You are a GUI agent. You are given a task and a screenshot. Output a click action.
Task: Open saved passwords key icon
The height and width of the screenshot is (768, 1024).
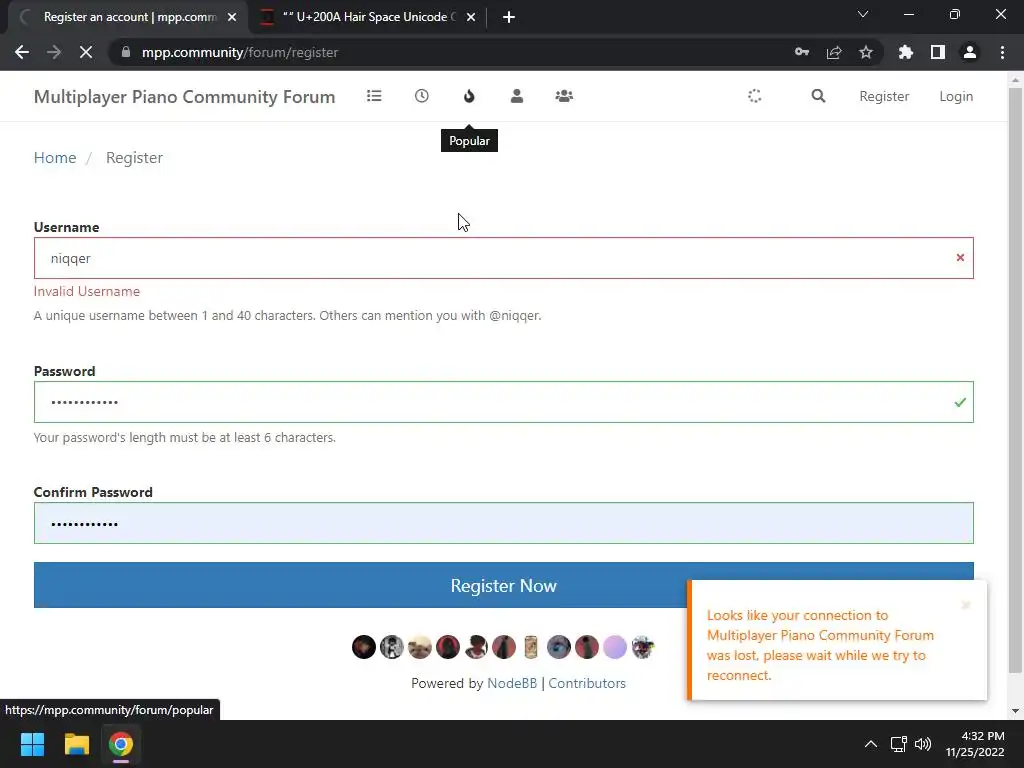click(802, 52)
